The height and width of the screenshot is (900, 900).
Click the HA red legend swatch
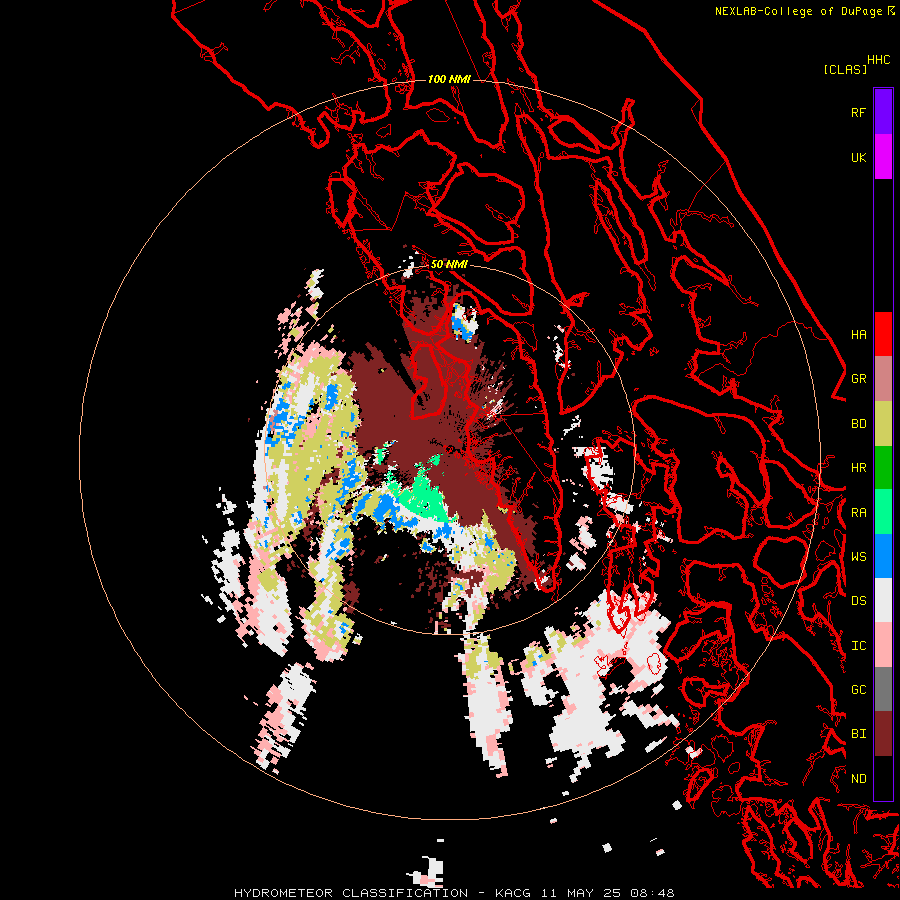tap(883, 334)
